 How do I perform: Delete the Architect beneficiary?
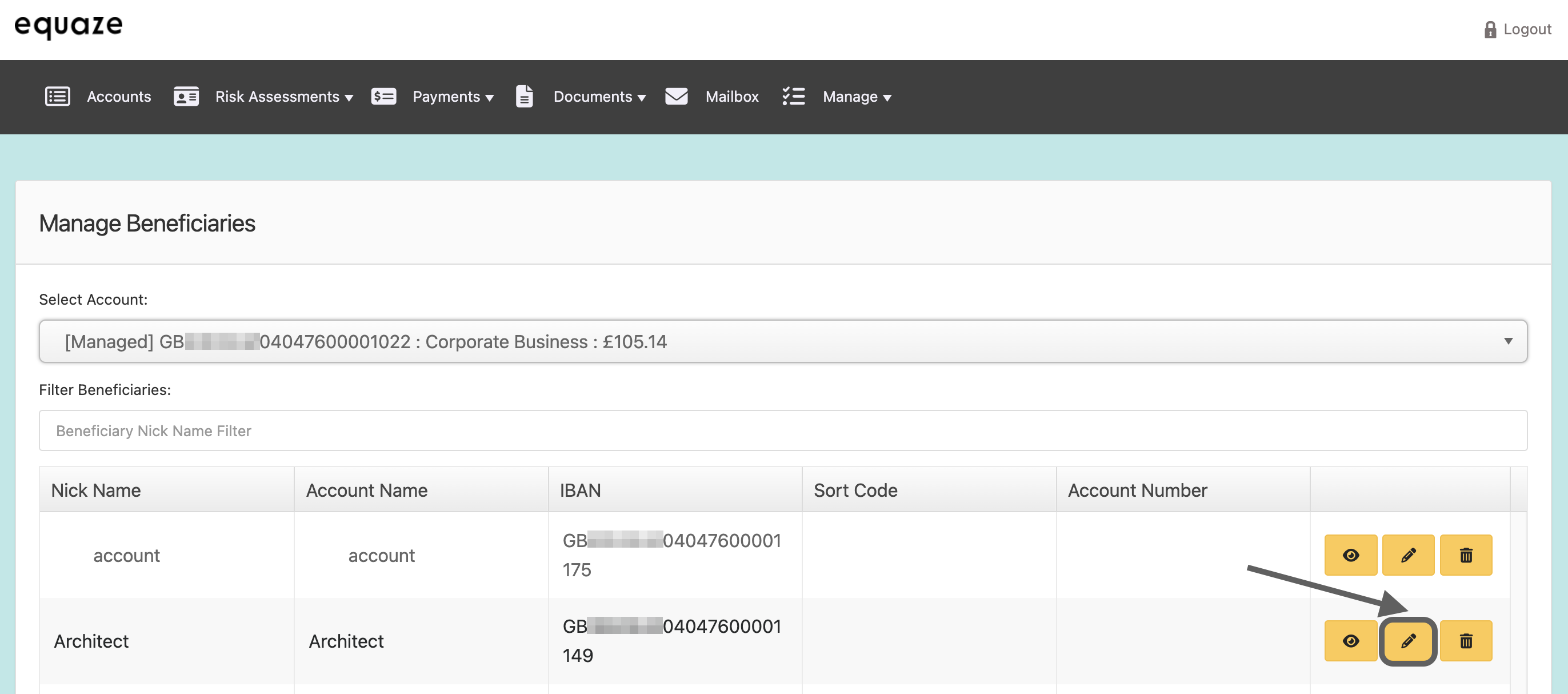[1466, 640]
